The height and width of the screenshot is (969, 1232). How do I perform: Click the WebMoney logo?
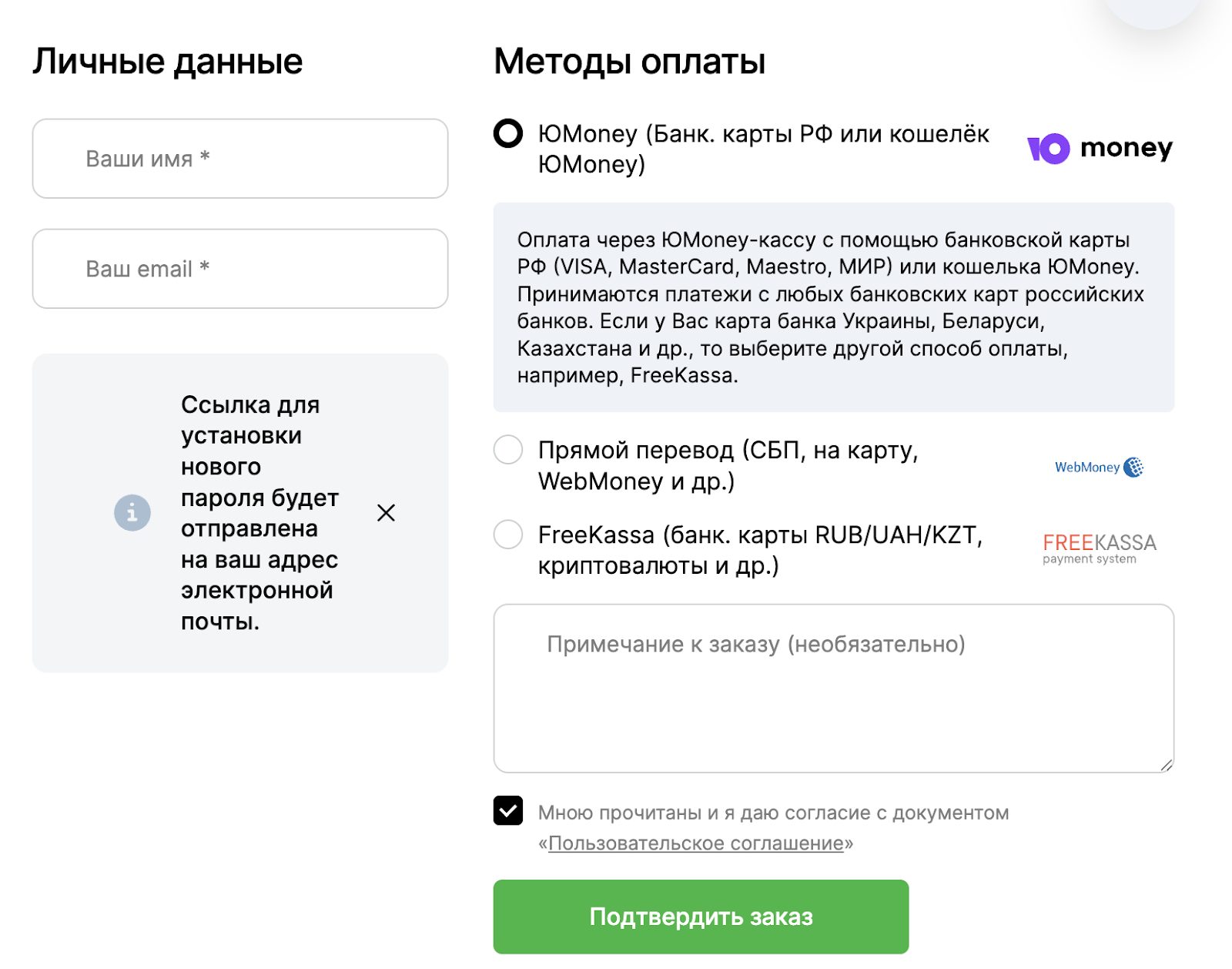[1099, 467]
